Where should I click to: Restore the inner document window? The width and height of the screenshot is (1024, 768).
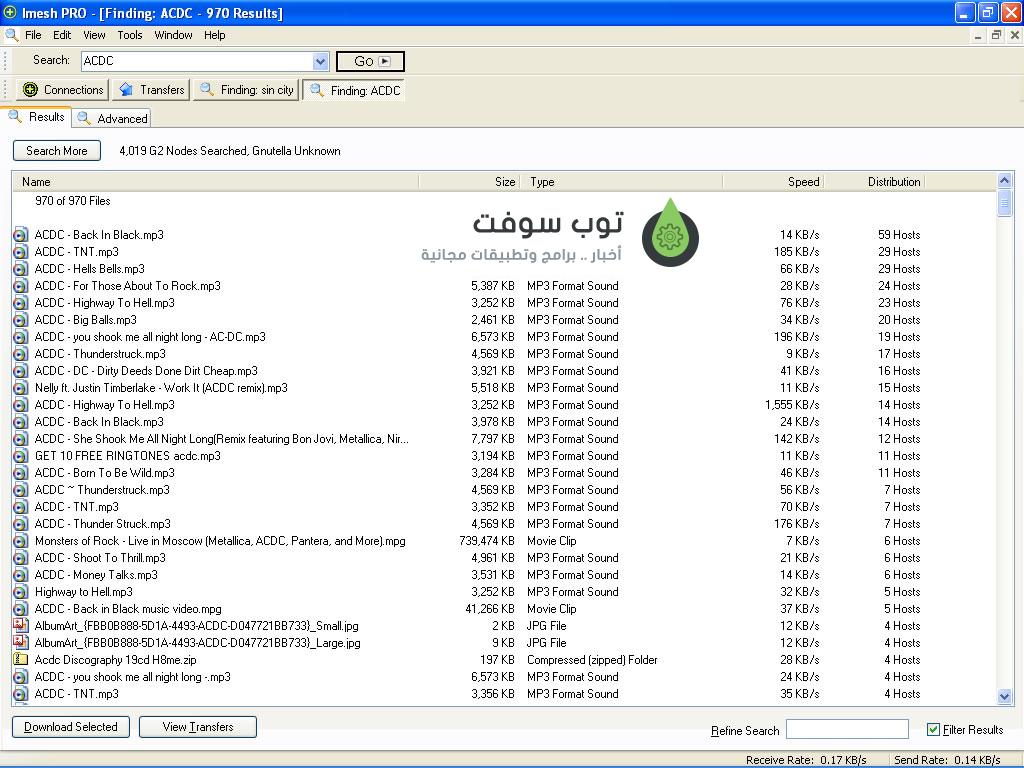pyautogui.click(x=996, y=35)
